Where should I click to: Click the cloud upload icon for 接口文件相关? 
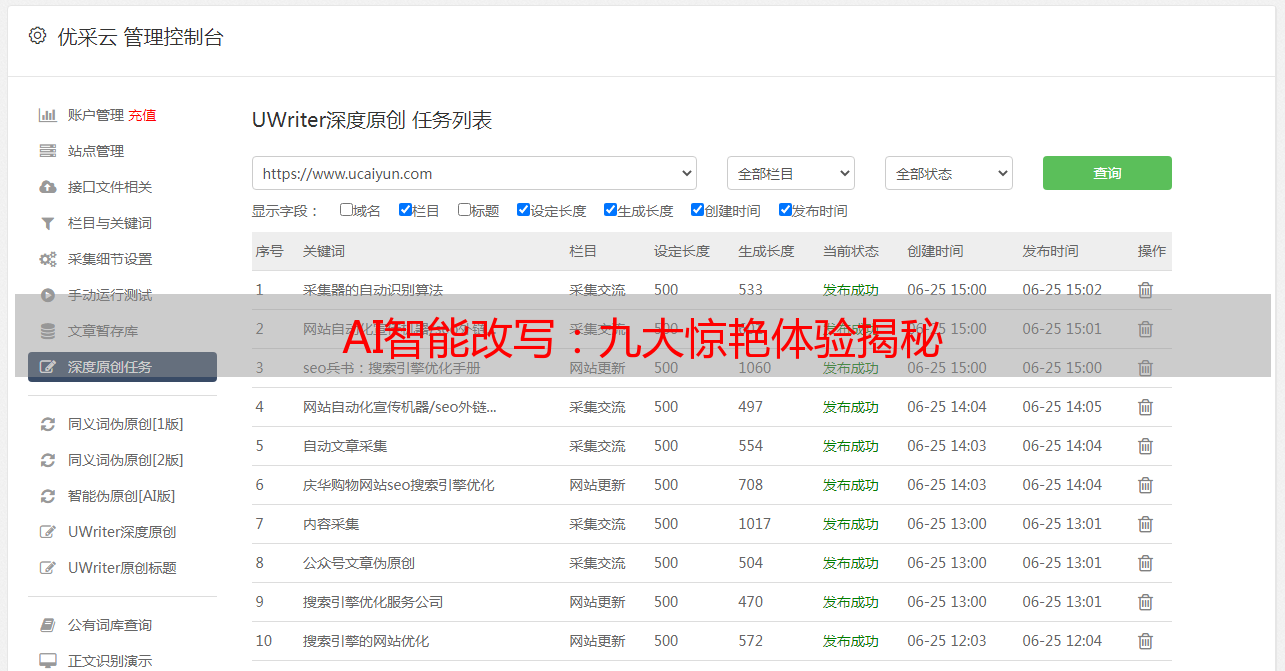click(x=47, y=187)
